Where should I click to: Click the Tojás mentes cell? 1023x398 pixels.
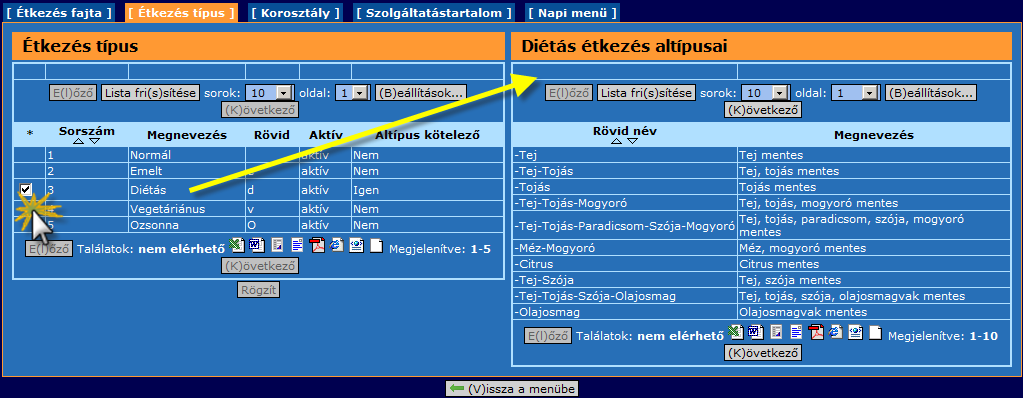(874, 187)
